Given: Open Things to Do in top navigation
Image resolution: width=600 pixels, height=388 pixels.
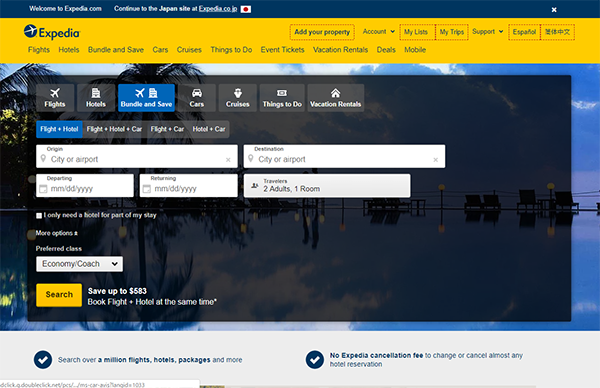Looking at the screenshot, I should coord(231,50).
